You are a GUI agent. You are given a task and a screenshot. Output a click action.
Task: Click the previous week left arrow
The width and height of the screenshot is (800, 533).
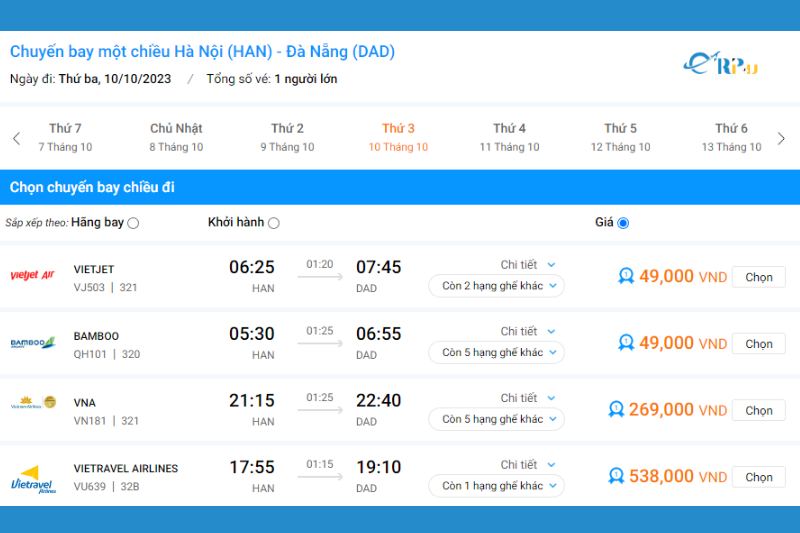coord(17,138)
